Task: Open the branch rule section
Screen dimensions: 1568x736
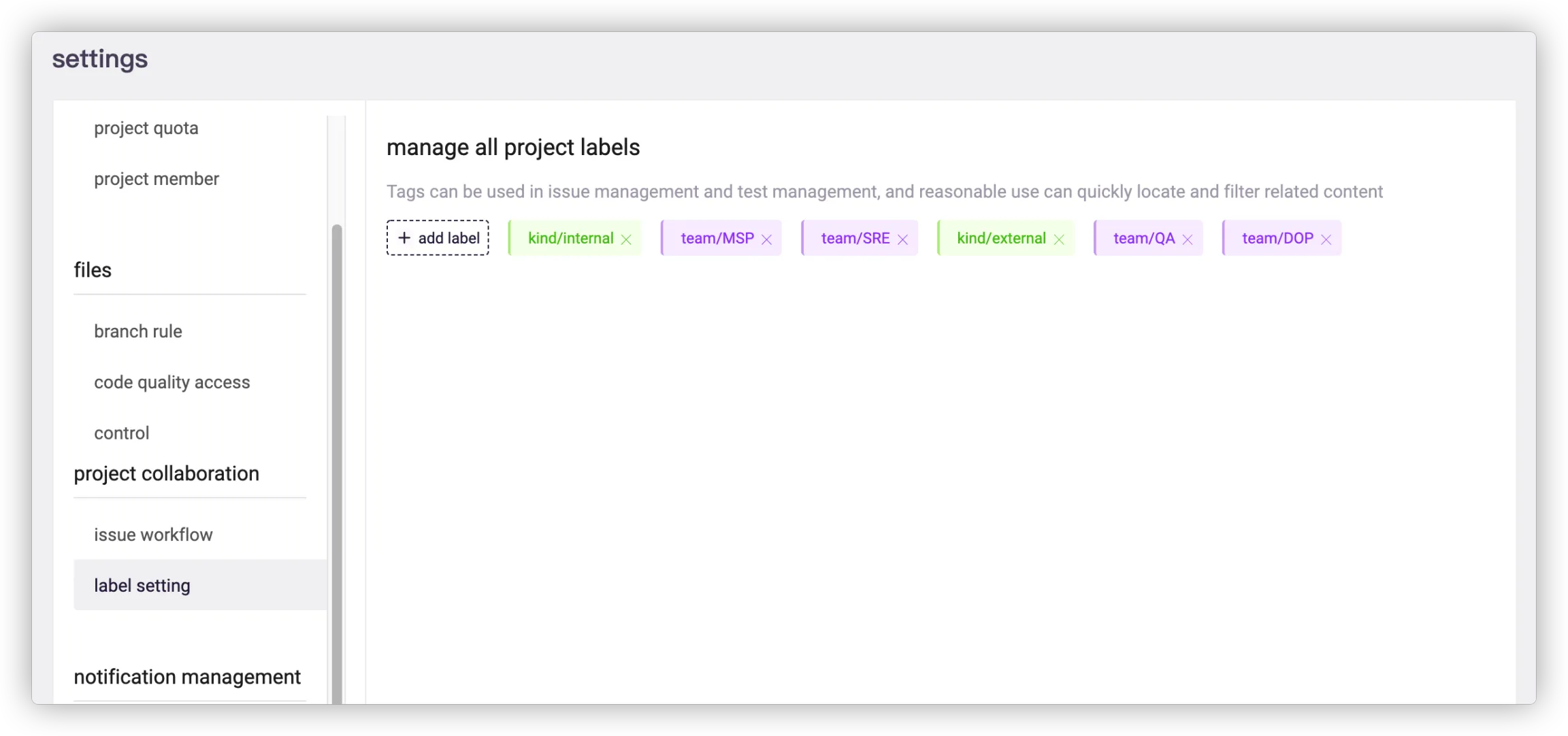Action: tap(138, 331)
